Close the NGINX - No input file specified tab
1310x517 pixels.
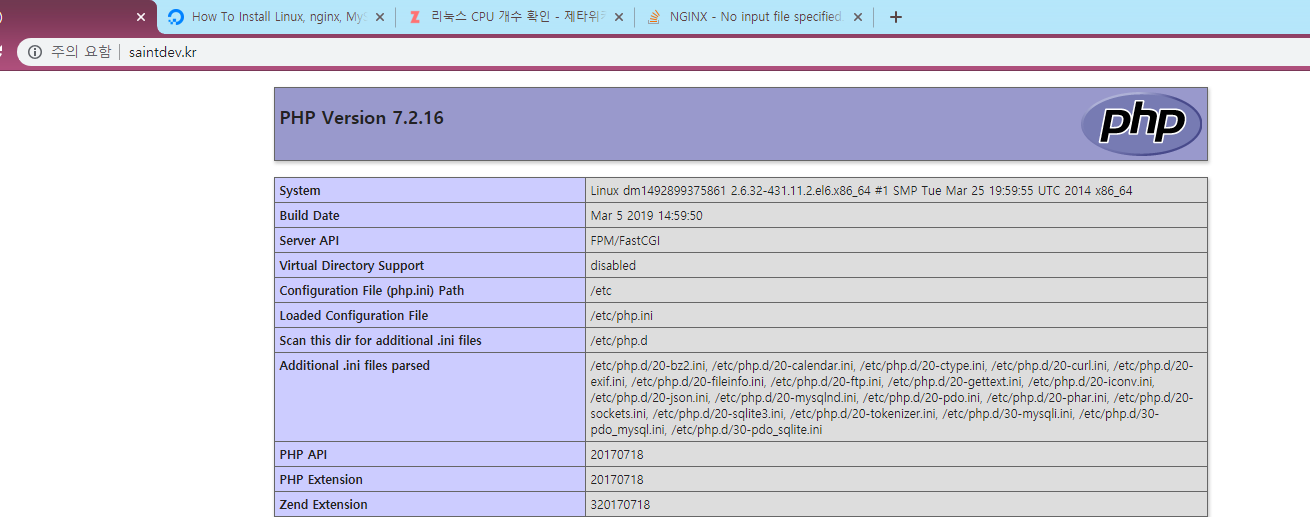[857, 17]
